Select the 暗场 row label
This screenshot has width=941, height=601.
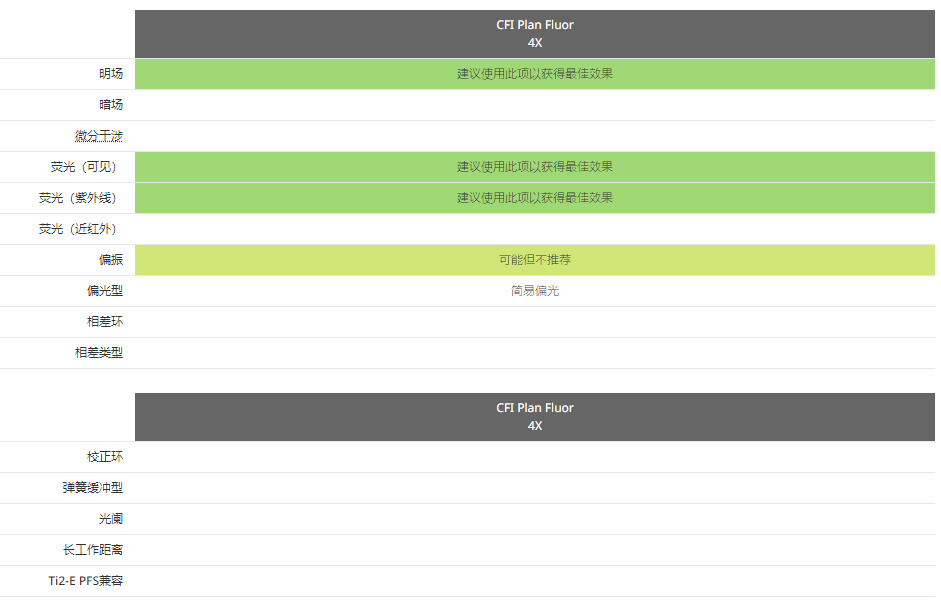[x=111, y=104]
